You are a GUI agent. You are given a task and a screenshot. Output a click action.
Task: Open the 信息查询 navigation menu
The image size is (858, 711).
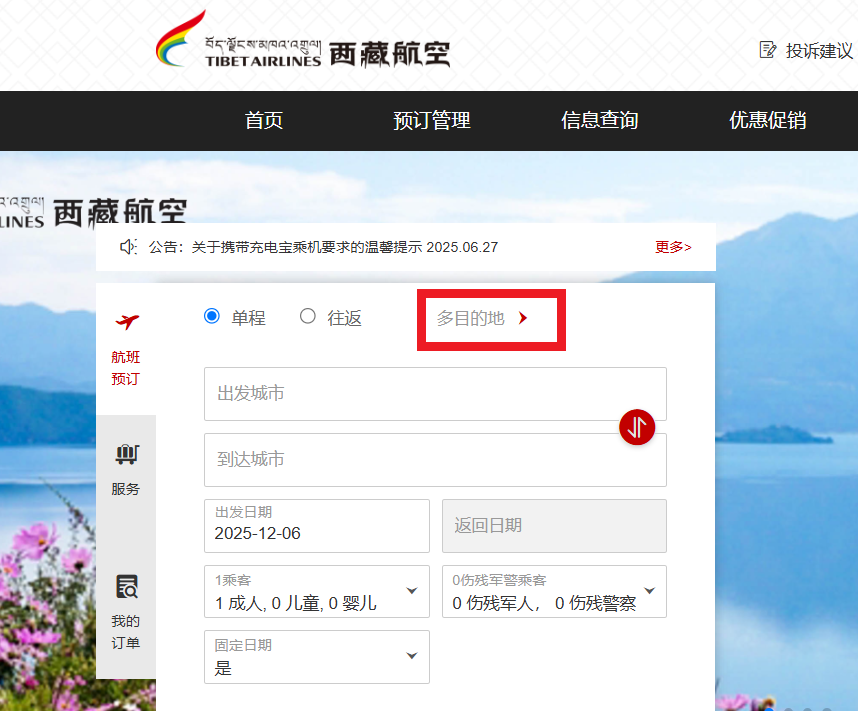599,120
